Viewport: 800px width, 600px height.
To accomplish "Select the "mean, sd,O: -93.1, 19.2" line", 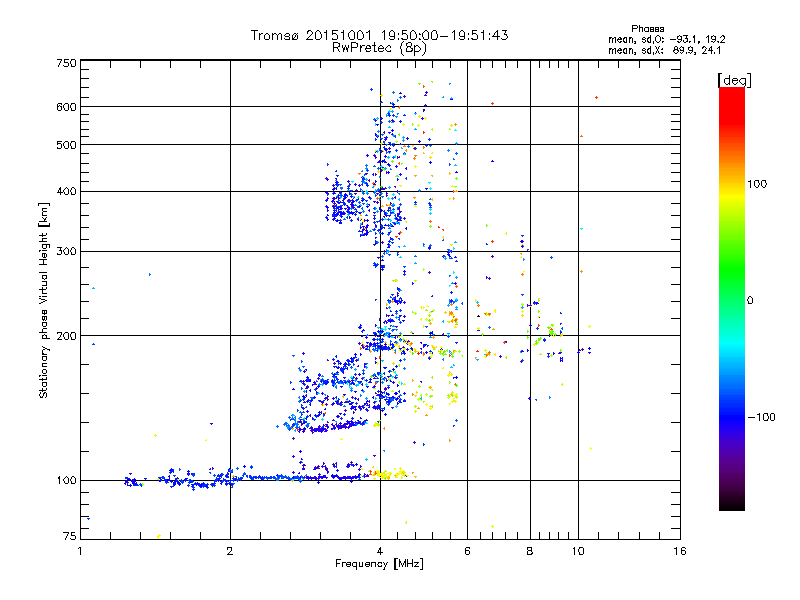I will [x=666, y=39].
